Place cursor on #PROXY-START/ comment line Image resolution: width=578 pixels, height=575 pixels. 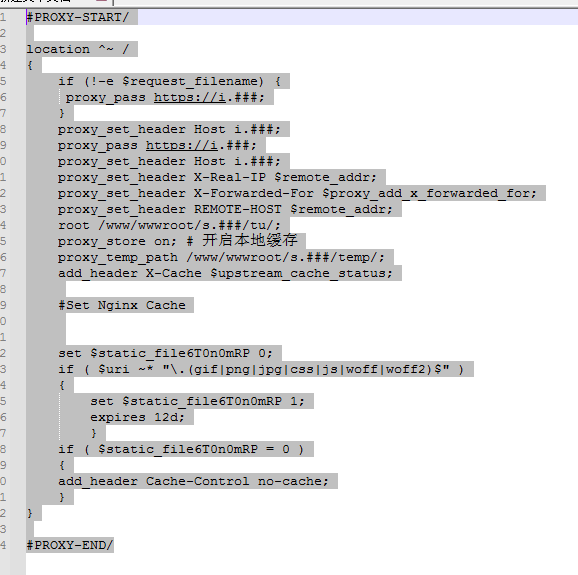pyautogui.click(x=78, y=17)
